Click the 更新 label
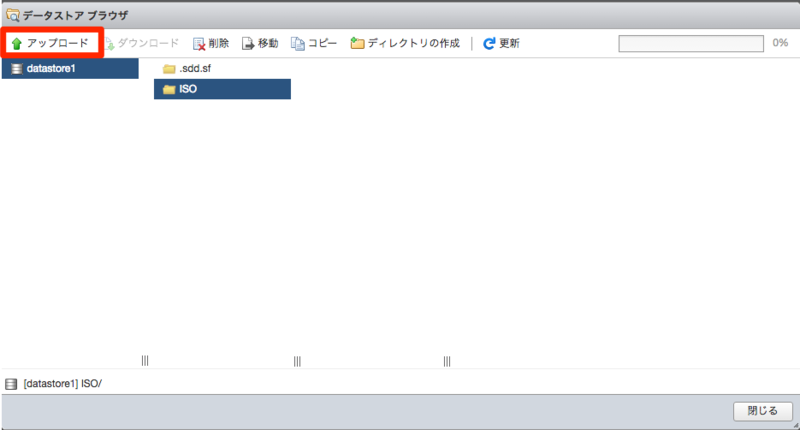The image size is (800, 430). pos(509,43)
